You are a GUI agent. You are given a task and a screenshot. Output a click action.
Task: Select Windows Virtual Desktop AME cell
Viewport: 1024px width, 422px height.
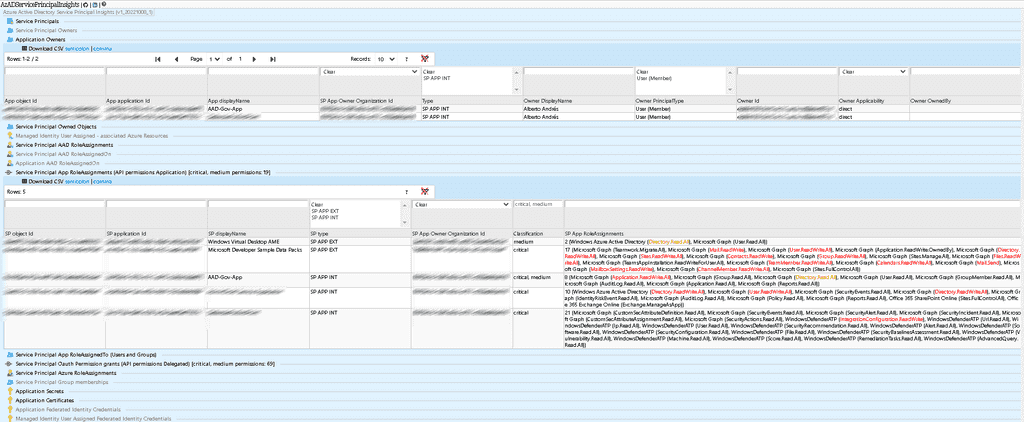(257, 242)
